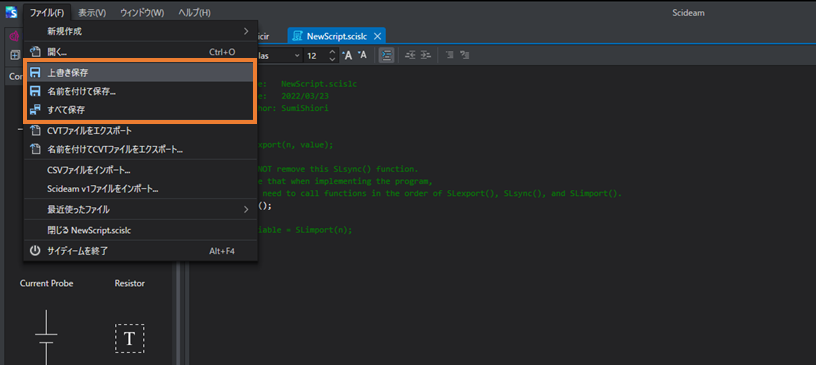Click the script icon on NewScript.scislc tab

coord(298,36)
